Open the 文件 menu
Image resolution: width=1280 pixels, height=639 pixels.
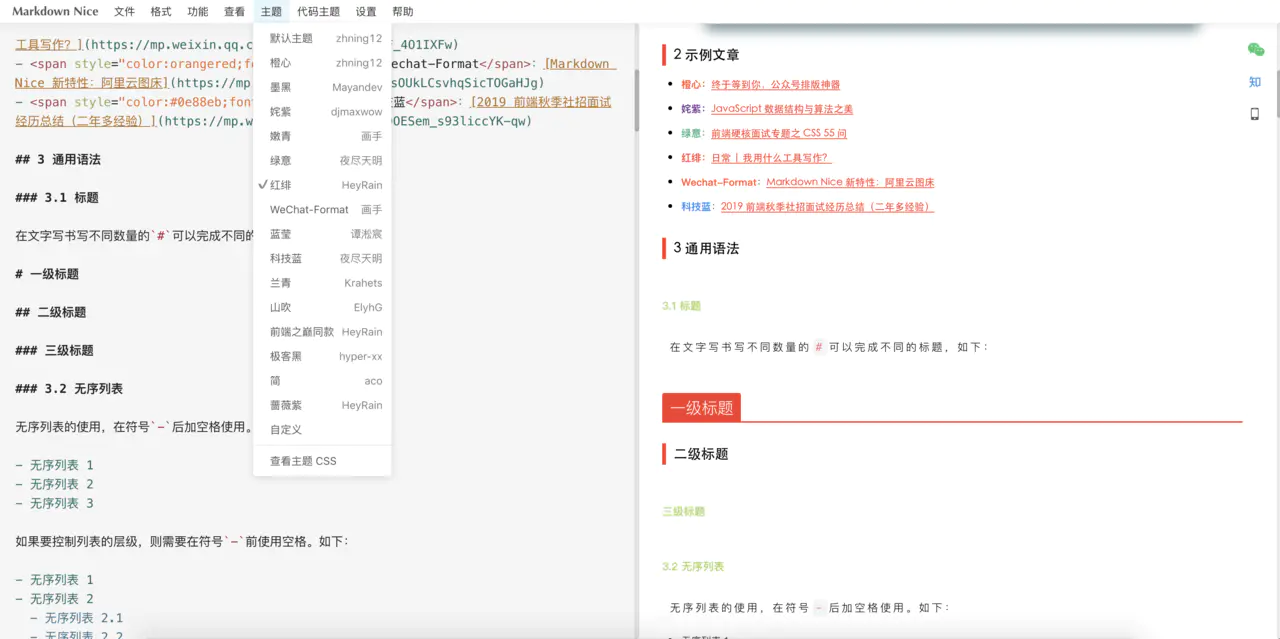pos(124,12)
